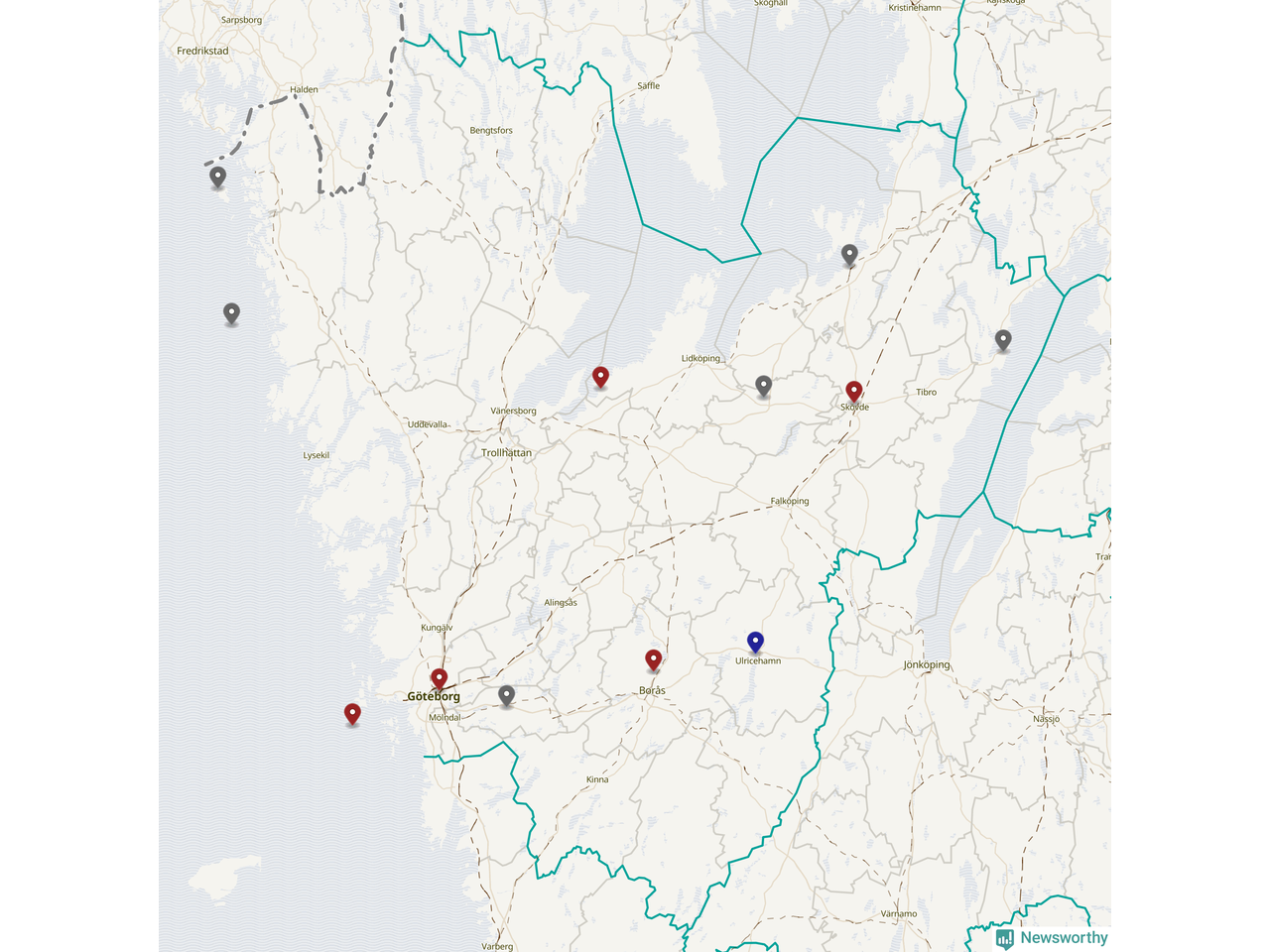Click the Halden label
Screen dimensions: 1270x952
click(304, 89)
